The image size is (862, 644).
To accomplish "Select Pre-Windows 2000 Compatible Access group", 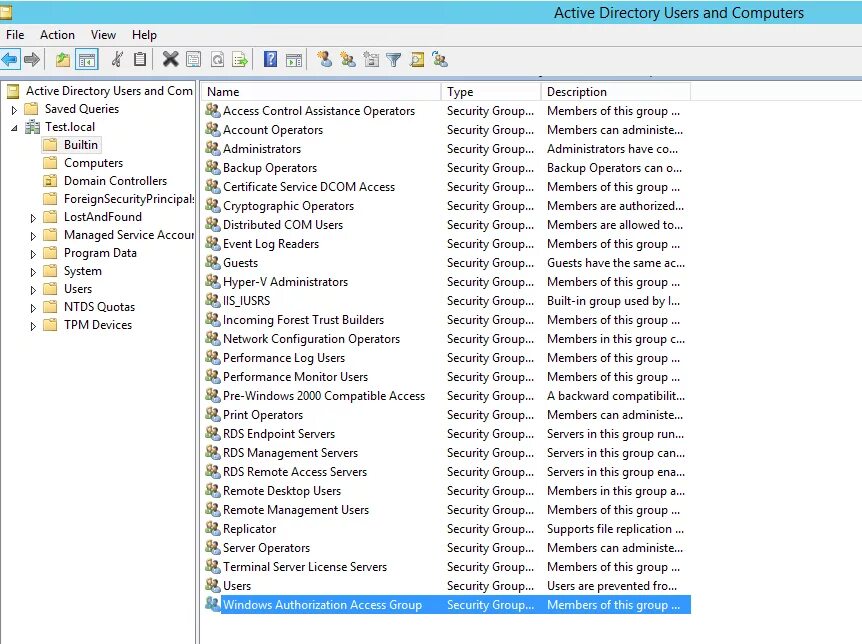I will 324,395.
